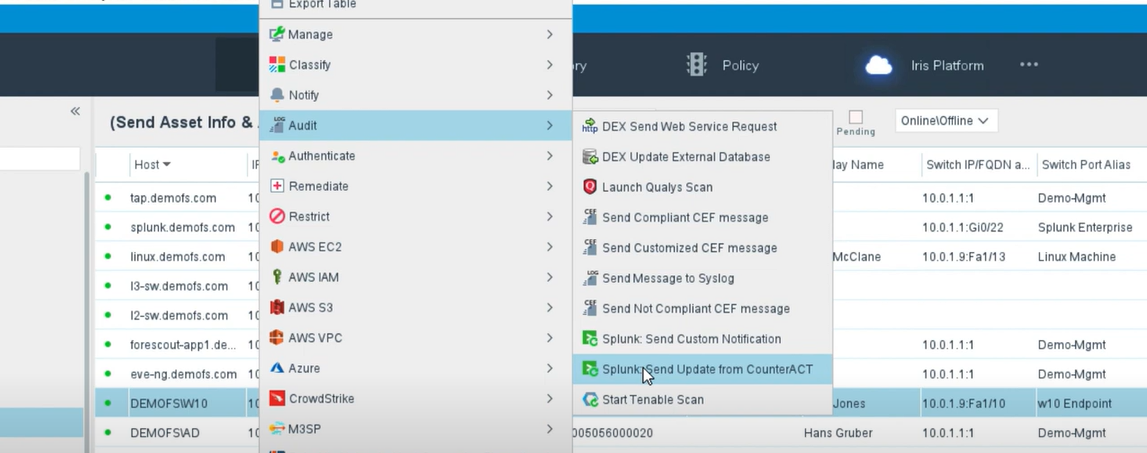The height and width of the screenshot is (453, 1147).
Task: Click the AWS VPC icon
Action: pos(277,338)
